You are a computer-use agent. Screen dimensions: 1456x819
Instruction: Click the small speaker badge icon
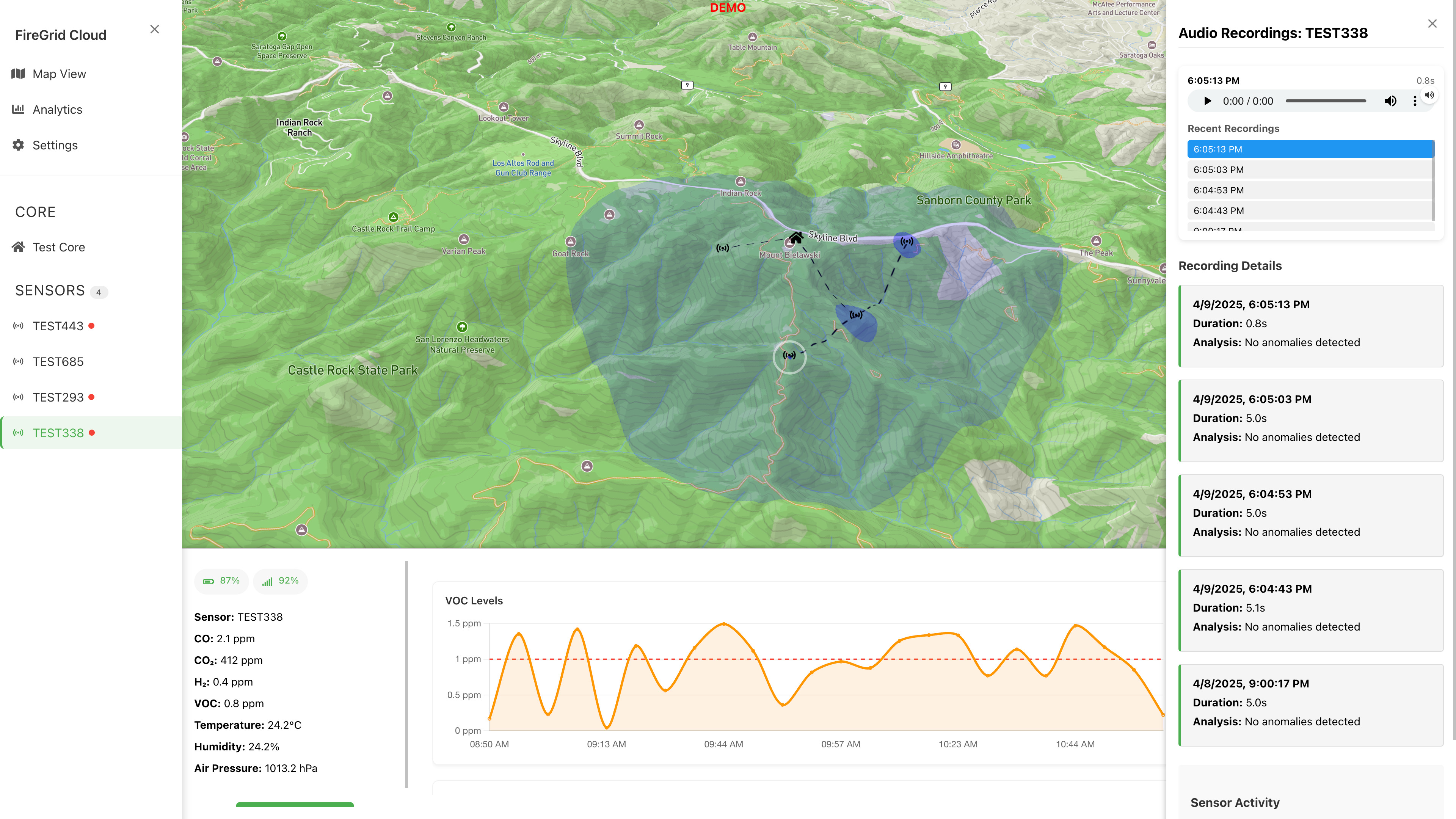pos(1429,95)
